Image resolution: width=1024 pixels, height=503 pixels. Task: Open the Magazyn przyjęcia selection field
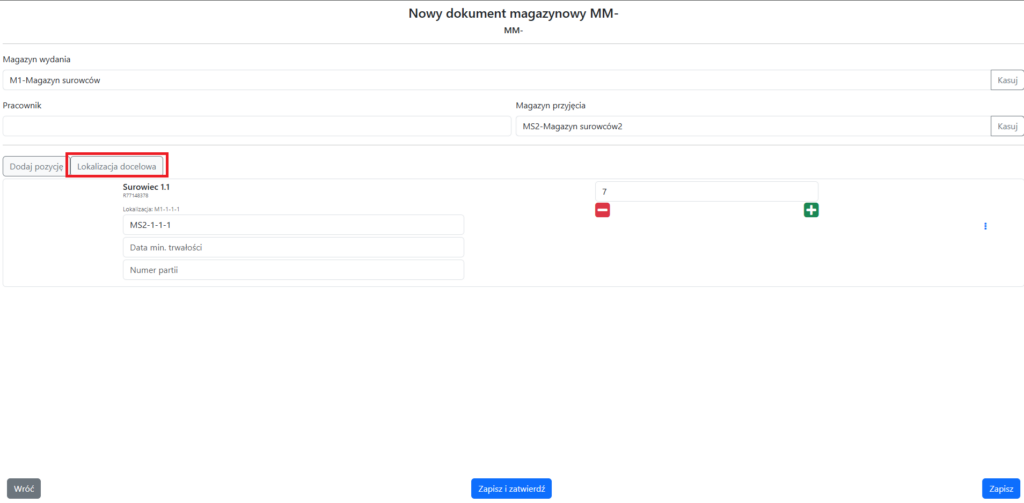point(750,126)
